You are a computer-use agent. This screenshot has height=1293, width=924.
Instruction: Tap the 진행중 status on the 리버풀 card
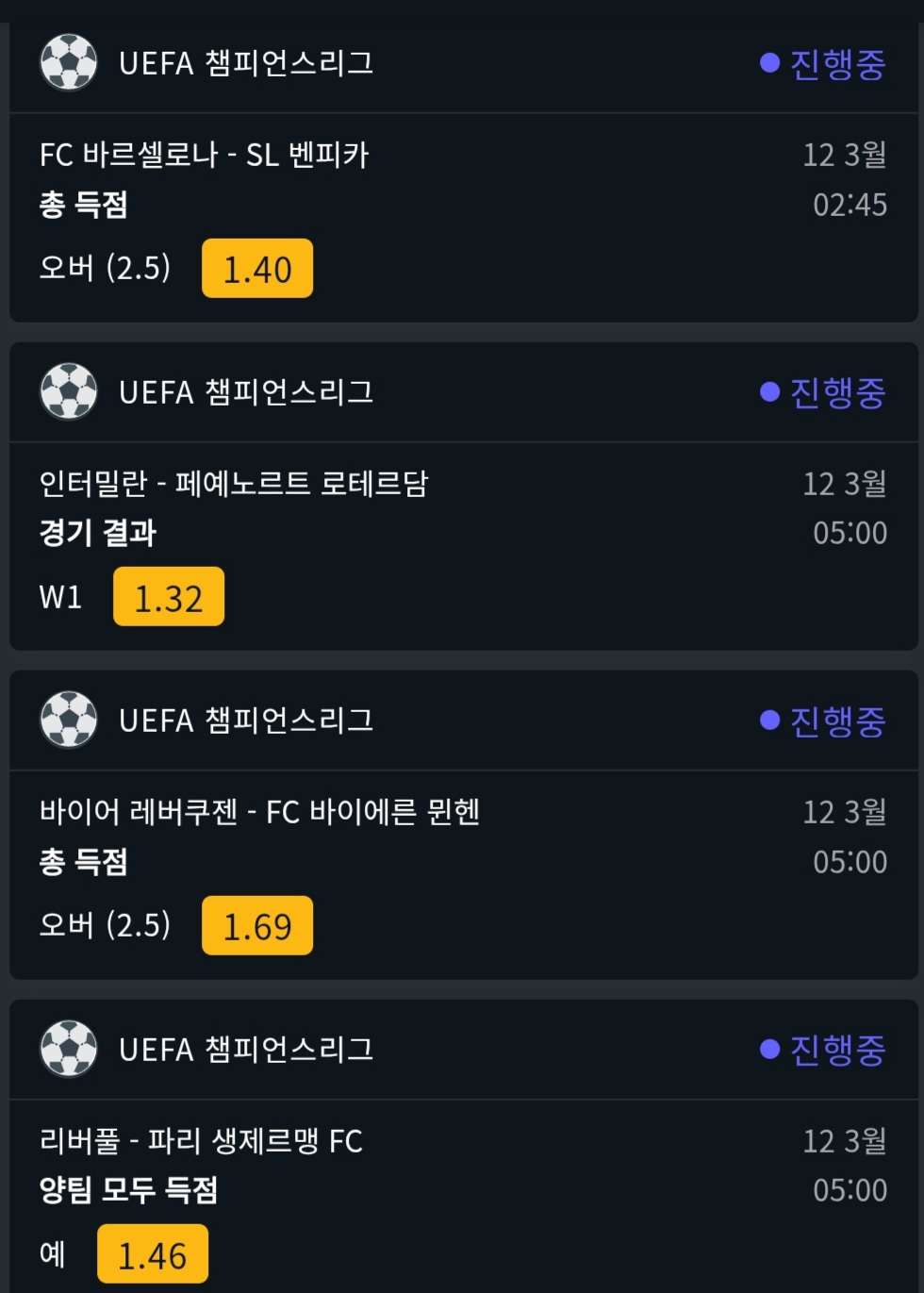coord(823,1050)
